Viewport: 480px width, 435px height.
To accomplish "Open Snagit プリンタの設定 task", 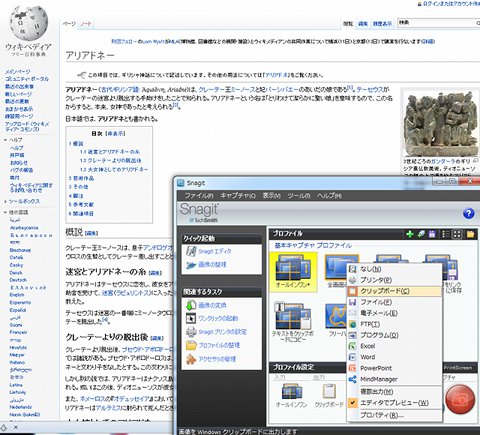I will pyautogui.click(x=222, y=332).
